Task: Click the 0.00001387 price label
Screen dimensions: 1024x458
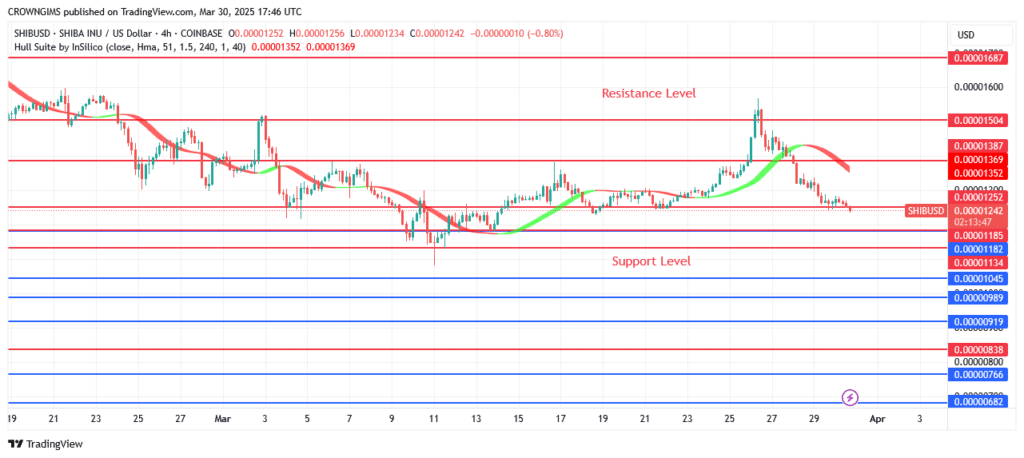Action: coord(980,148)
